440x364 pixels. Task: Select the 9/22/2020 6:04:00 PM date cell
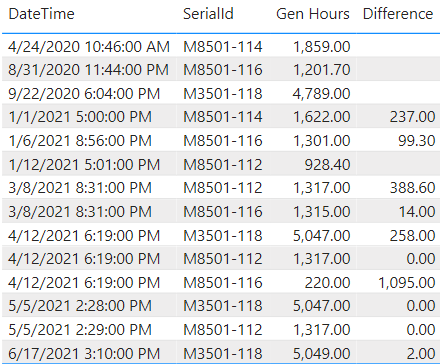84,94
